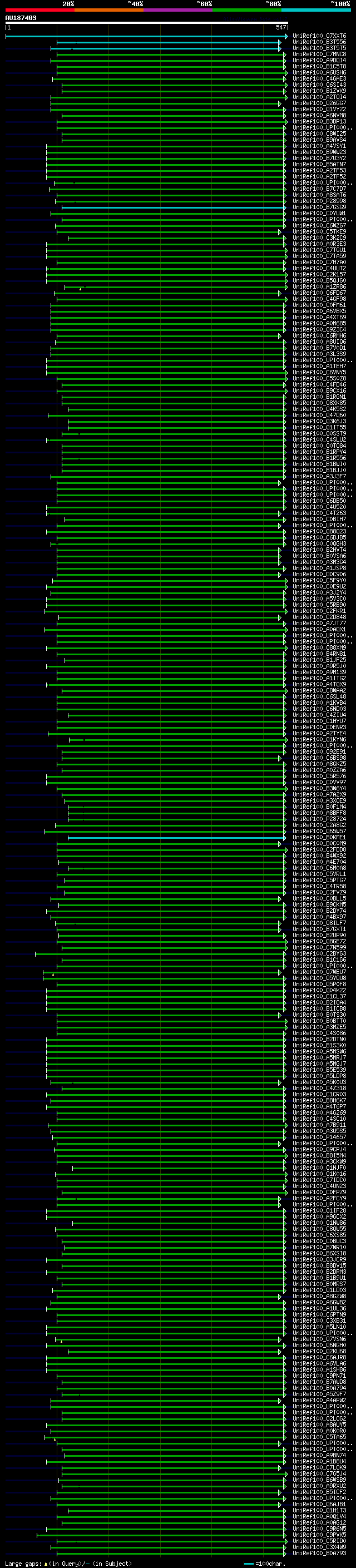Click the red 20% identity color band
Screen dimensions: 356x1568
click(39, 10)
